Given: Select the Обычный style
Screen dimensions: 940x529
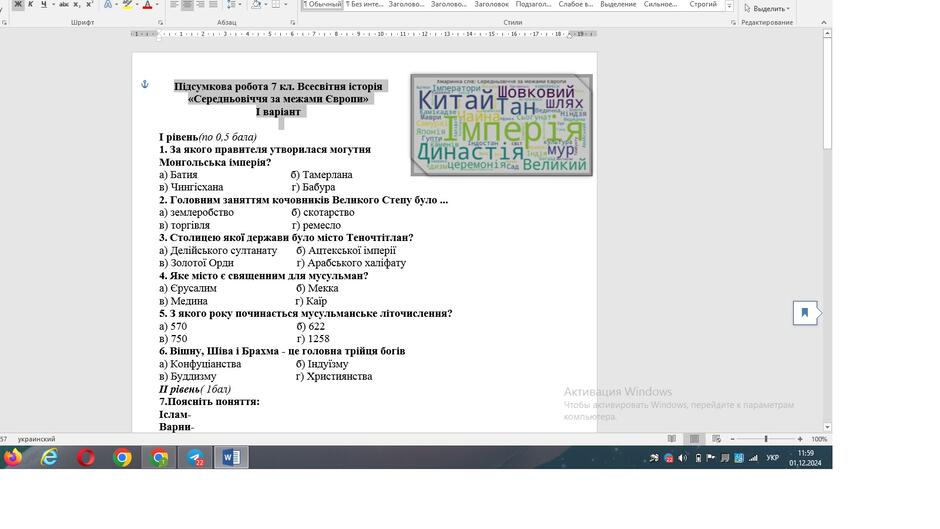Looking at the screenshot, I should [x=323, y=4].
